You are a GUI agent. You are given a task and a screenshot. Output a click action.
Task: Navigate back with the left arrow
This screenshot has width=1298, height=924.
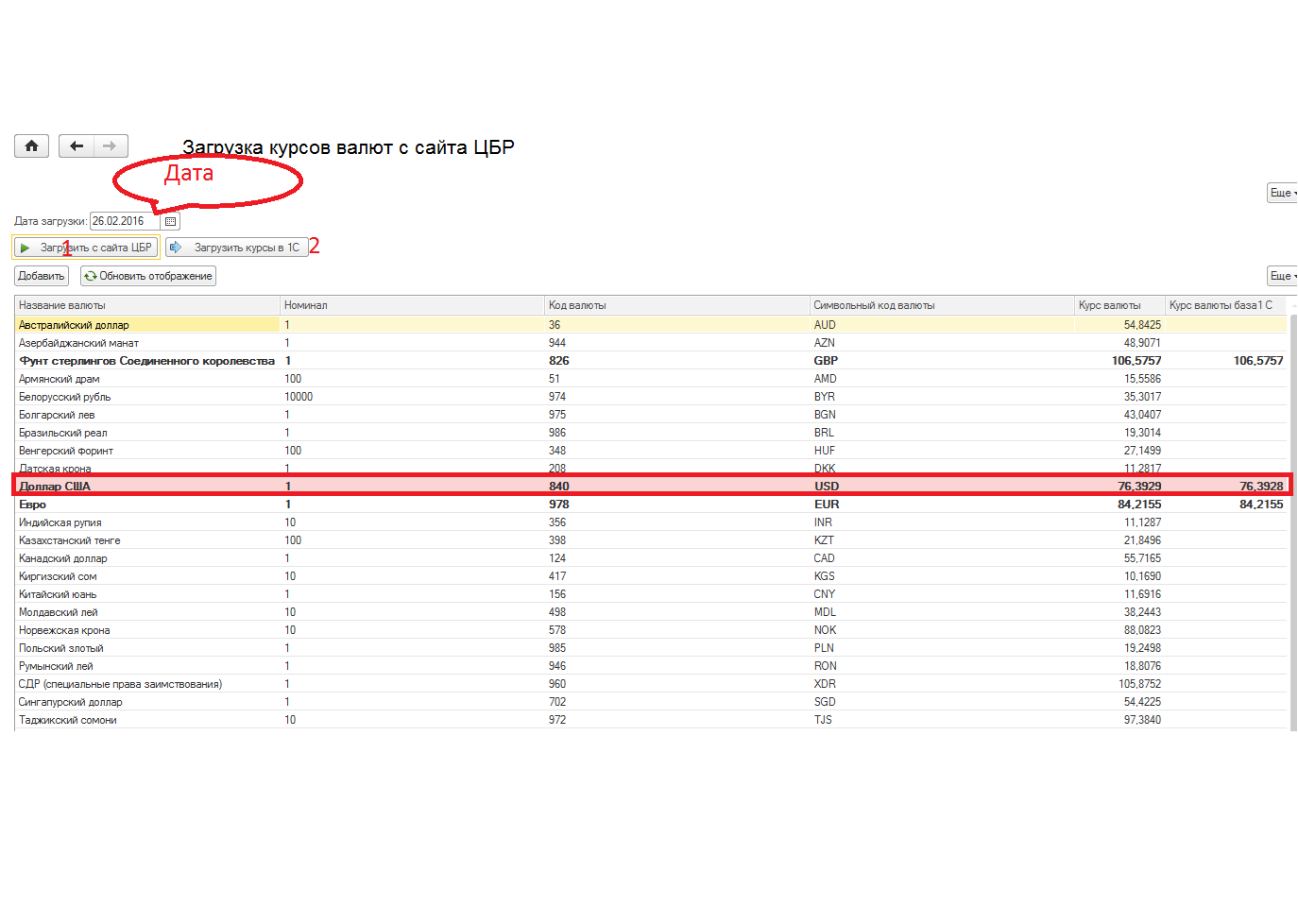[x=77, y=146]
